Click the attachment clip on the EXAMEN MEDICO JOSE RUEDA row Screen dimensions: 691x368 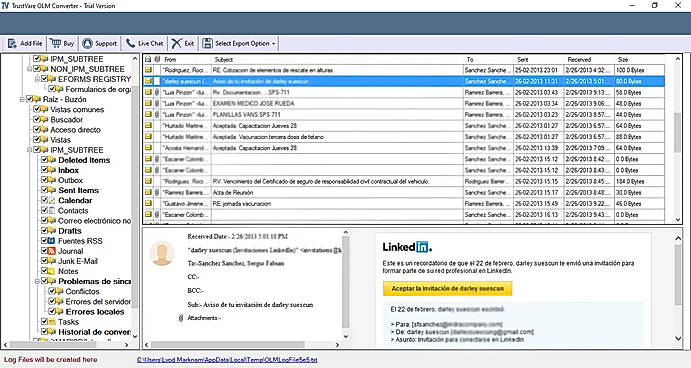coord(157,103)
